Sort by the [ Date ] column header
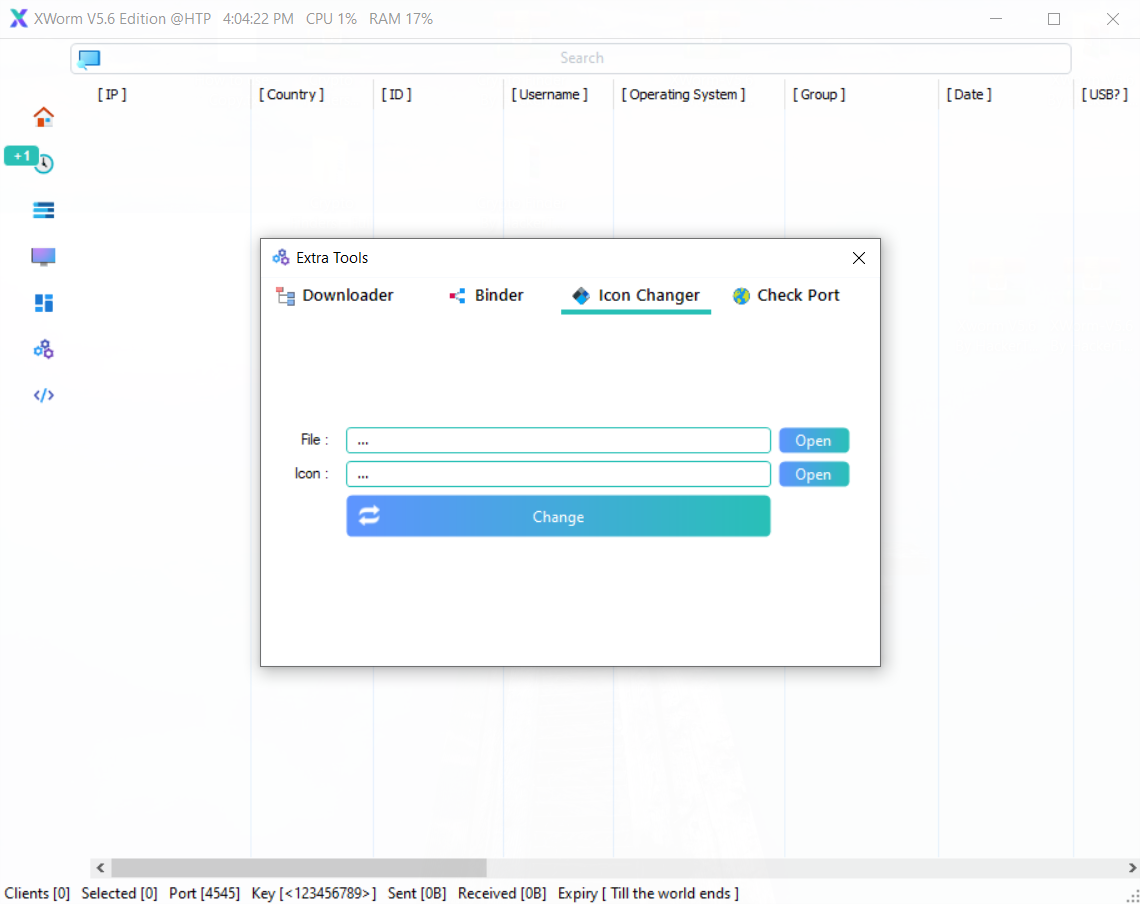Image resolution: width=1140 pixels, height=904 pixels. point(969,95)
